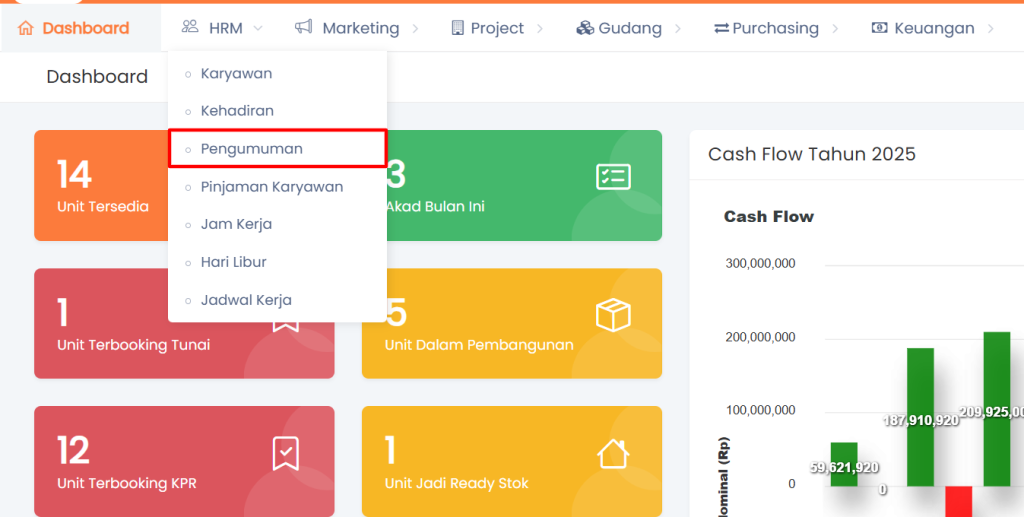Open Pinjaman Karyawan menu entry

(271, 186)
